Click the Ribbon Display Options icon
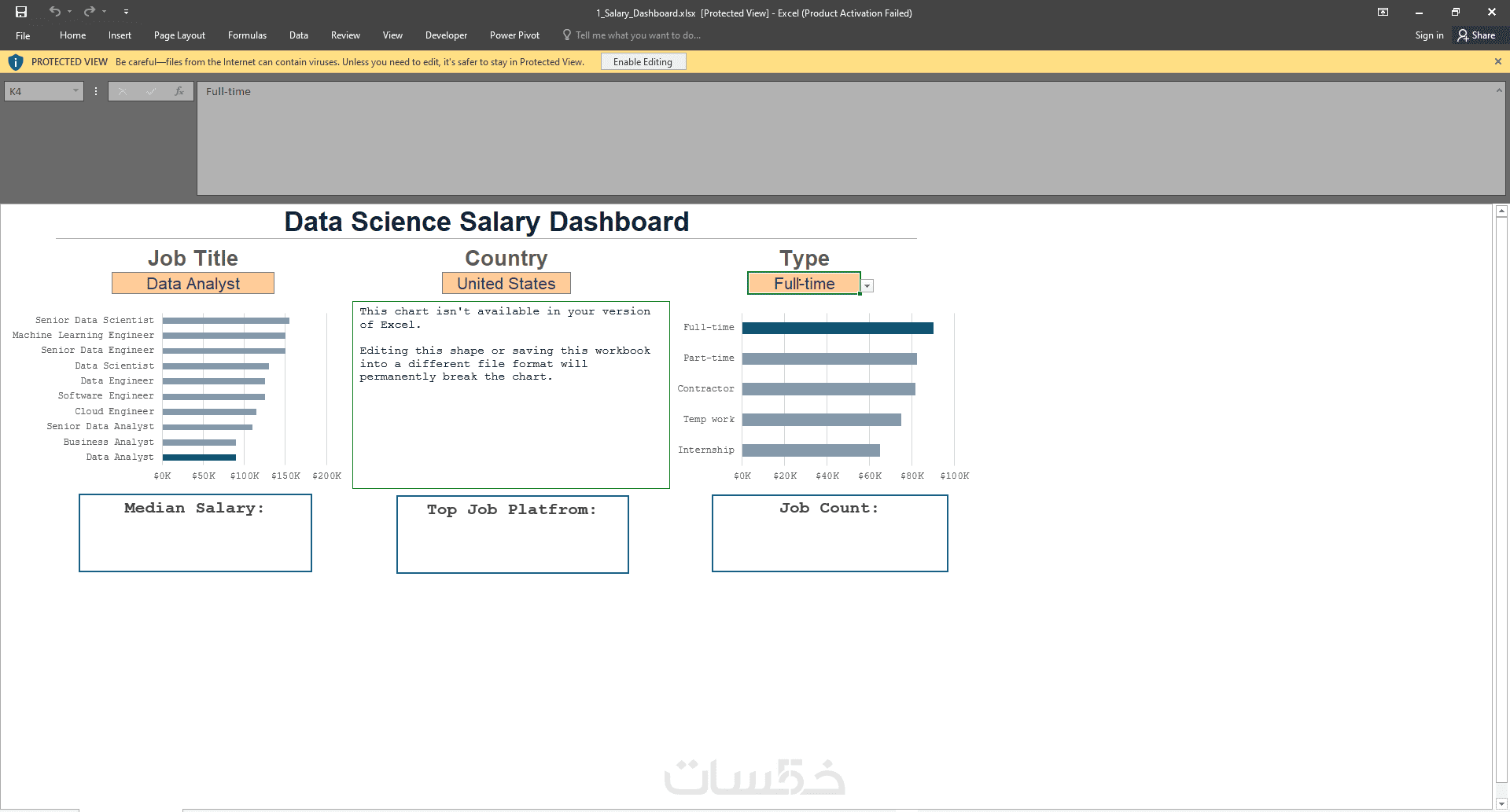The image size is (1510, 812). click(x=1383, y=12)
